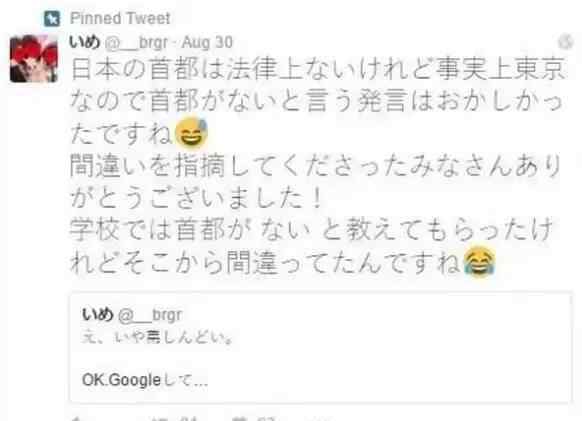Viewport: 582px width, 421px height.
Task: Click @__brgr handle inside quoted tweet
Action: (x=150, y=315)
